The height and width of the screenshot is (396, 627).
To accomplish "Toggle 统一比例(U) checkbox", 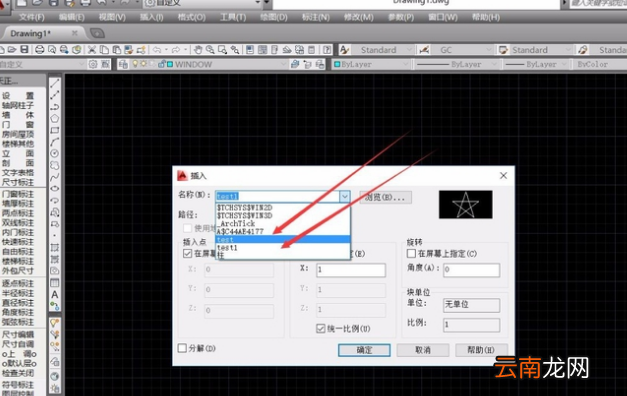I will coord(321,328).
